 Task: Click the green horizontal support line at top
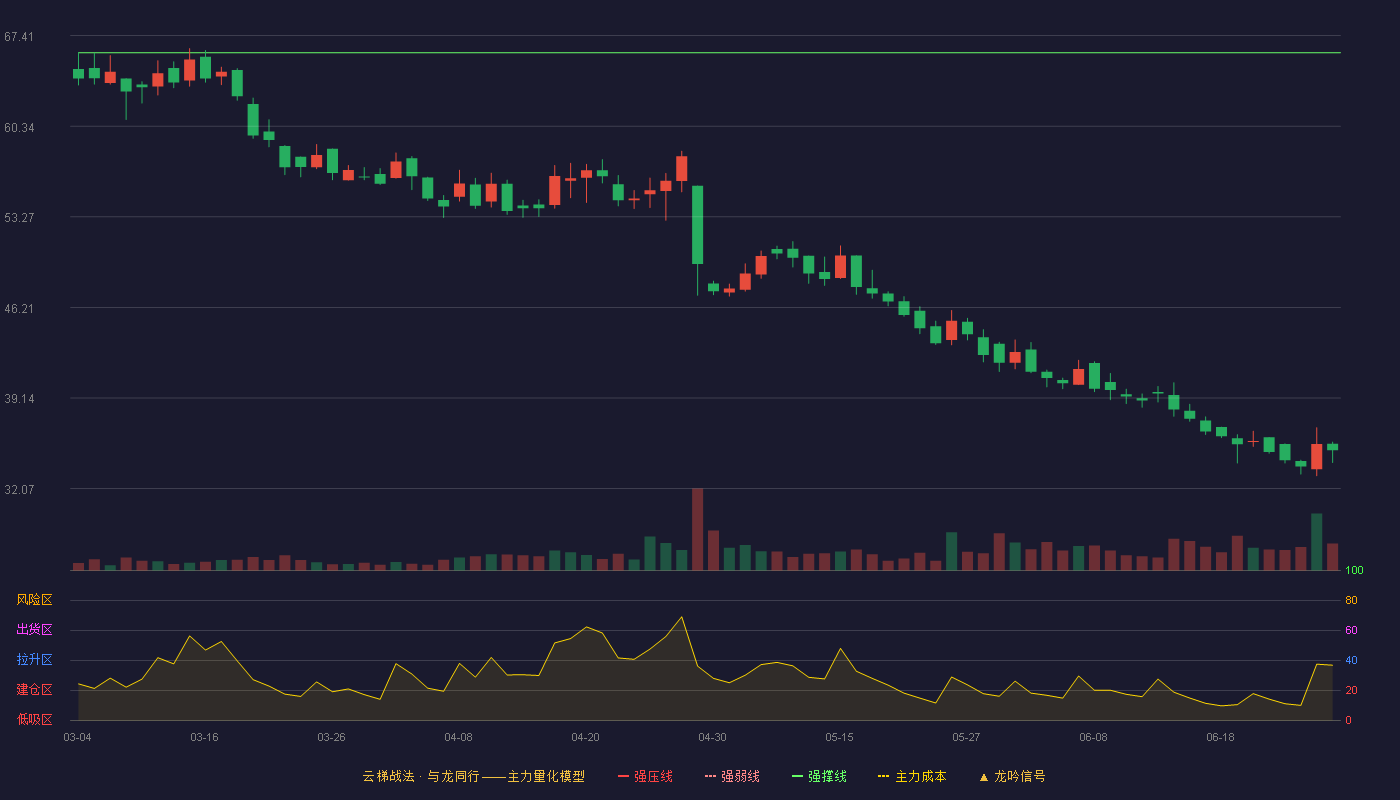tap(709, 52)
